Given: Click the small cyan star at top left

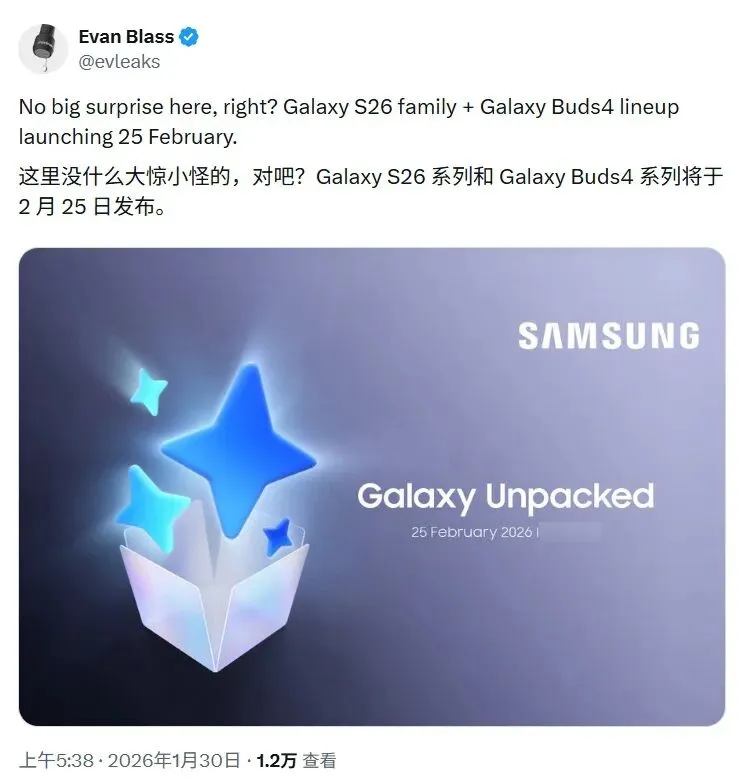Looking at the screenshot, I should click(148, 392).
